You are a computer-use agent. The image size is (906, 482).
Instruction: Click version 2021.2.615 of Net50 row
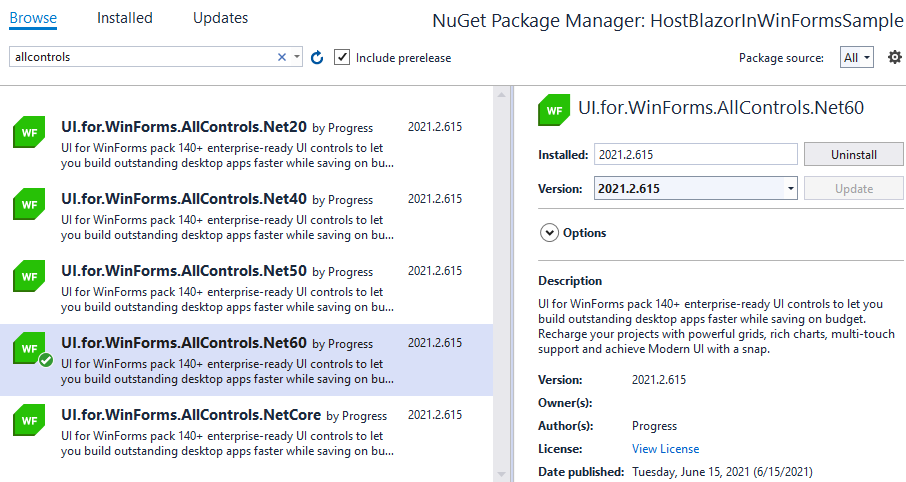(x=435, y=270)
